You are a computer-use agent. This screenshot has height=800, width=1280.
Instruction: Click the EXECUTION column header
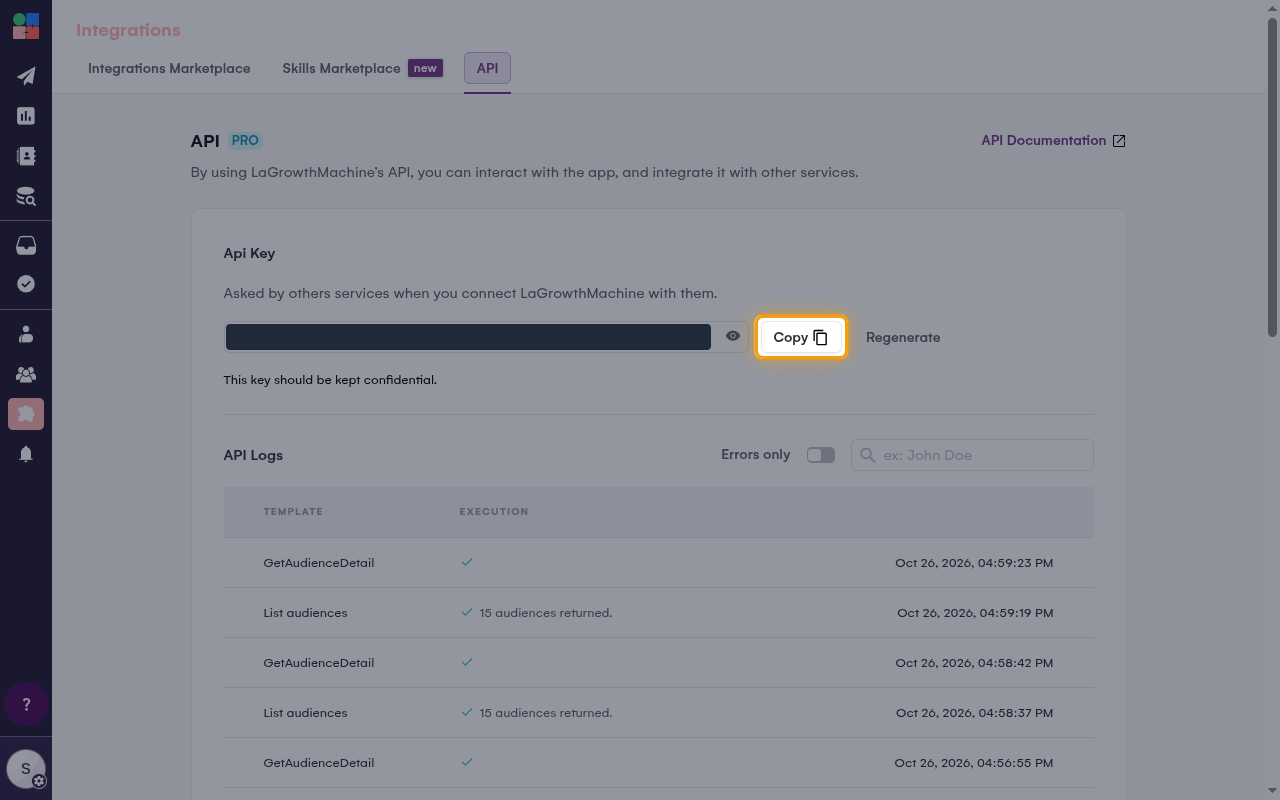point(494,512)
